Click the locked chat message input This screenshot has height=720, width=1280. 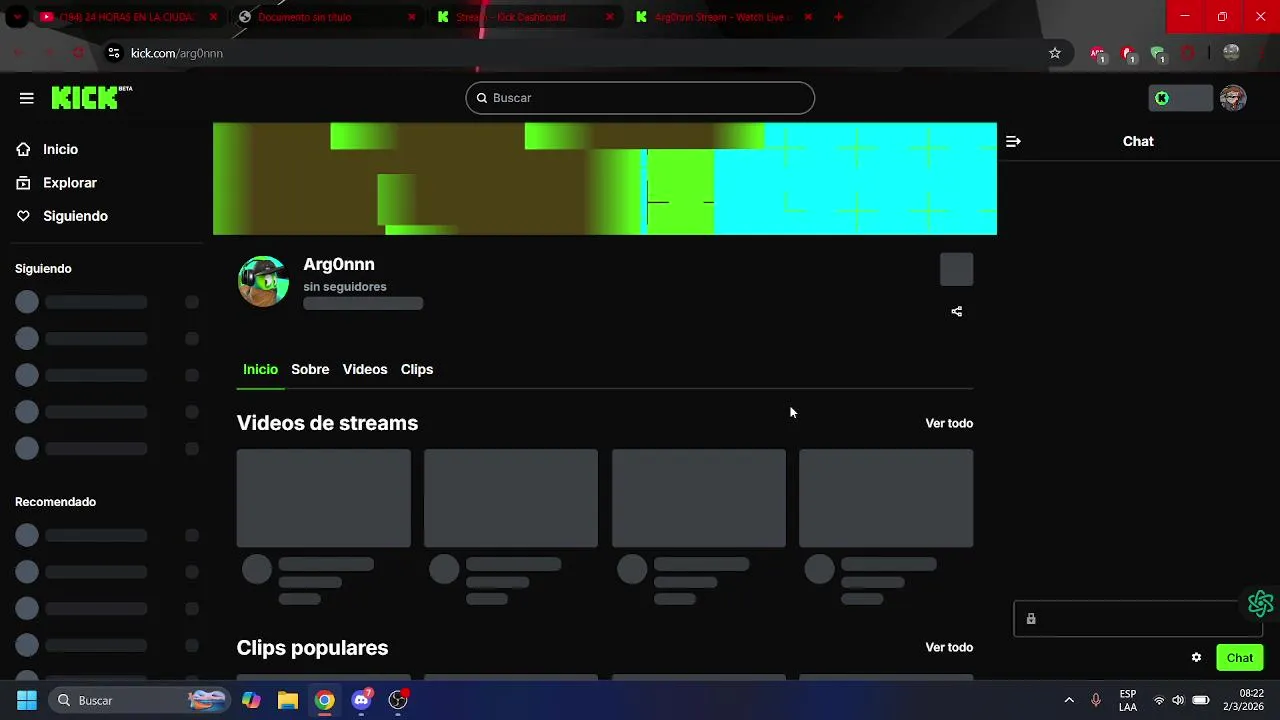[x=1138, y=619]
